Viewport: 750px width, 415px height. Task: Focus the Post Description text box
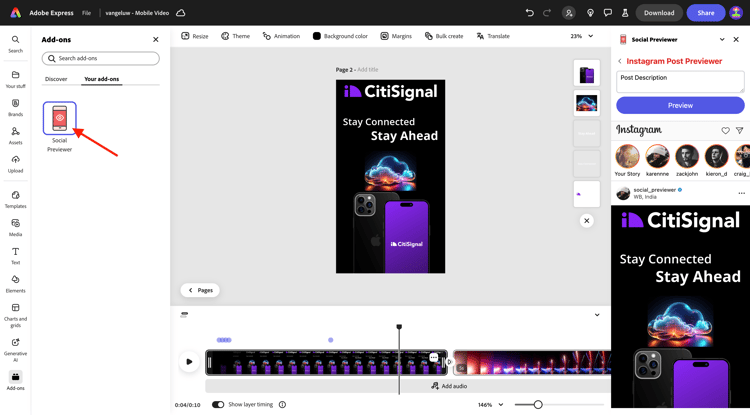[x=680, y=82]
